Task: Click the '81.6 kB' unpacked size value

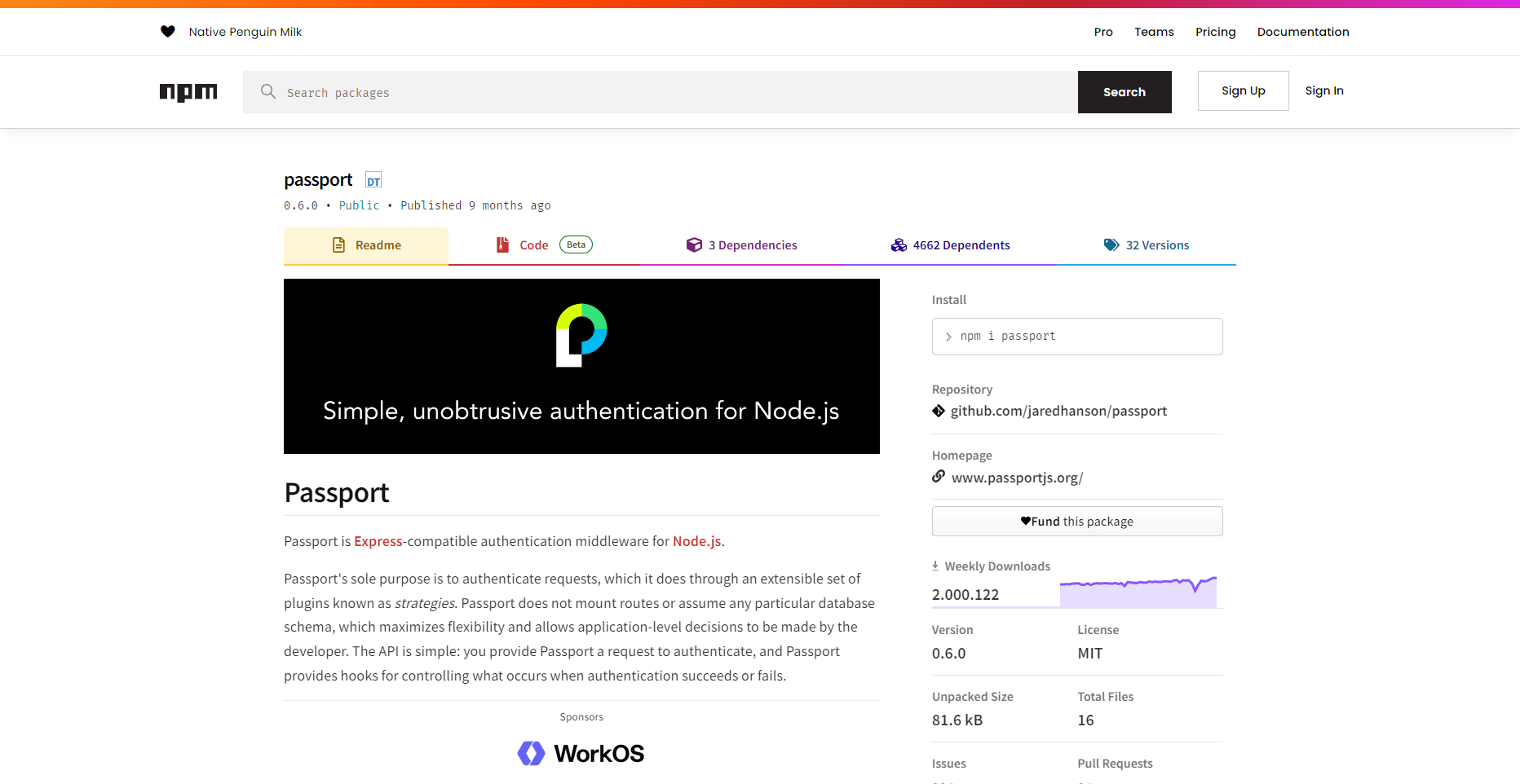Action: (x=957, y=720)
